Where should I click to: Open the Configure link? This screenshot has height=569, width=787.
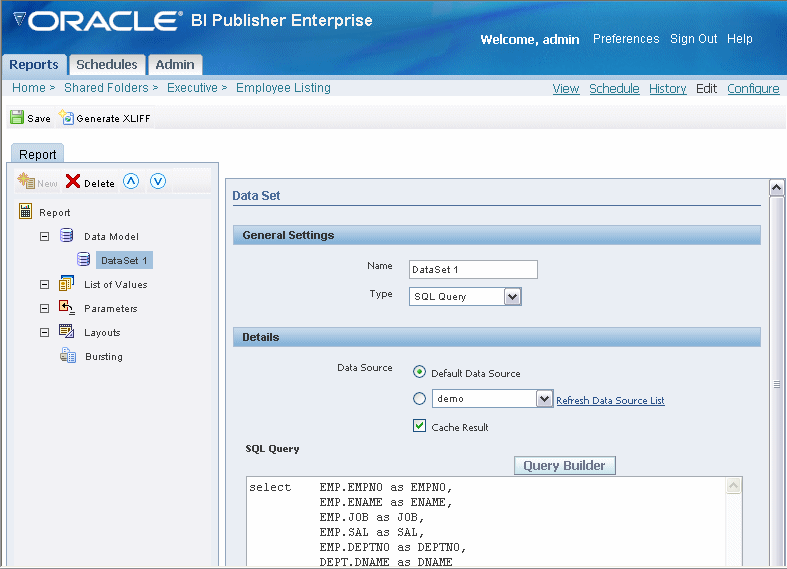(x=753, y=89)
